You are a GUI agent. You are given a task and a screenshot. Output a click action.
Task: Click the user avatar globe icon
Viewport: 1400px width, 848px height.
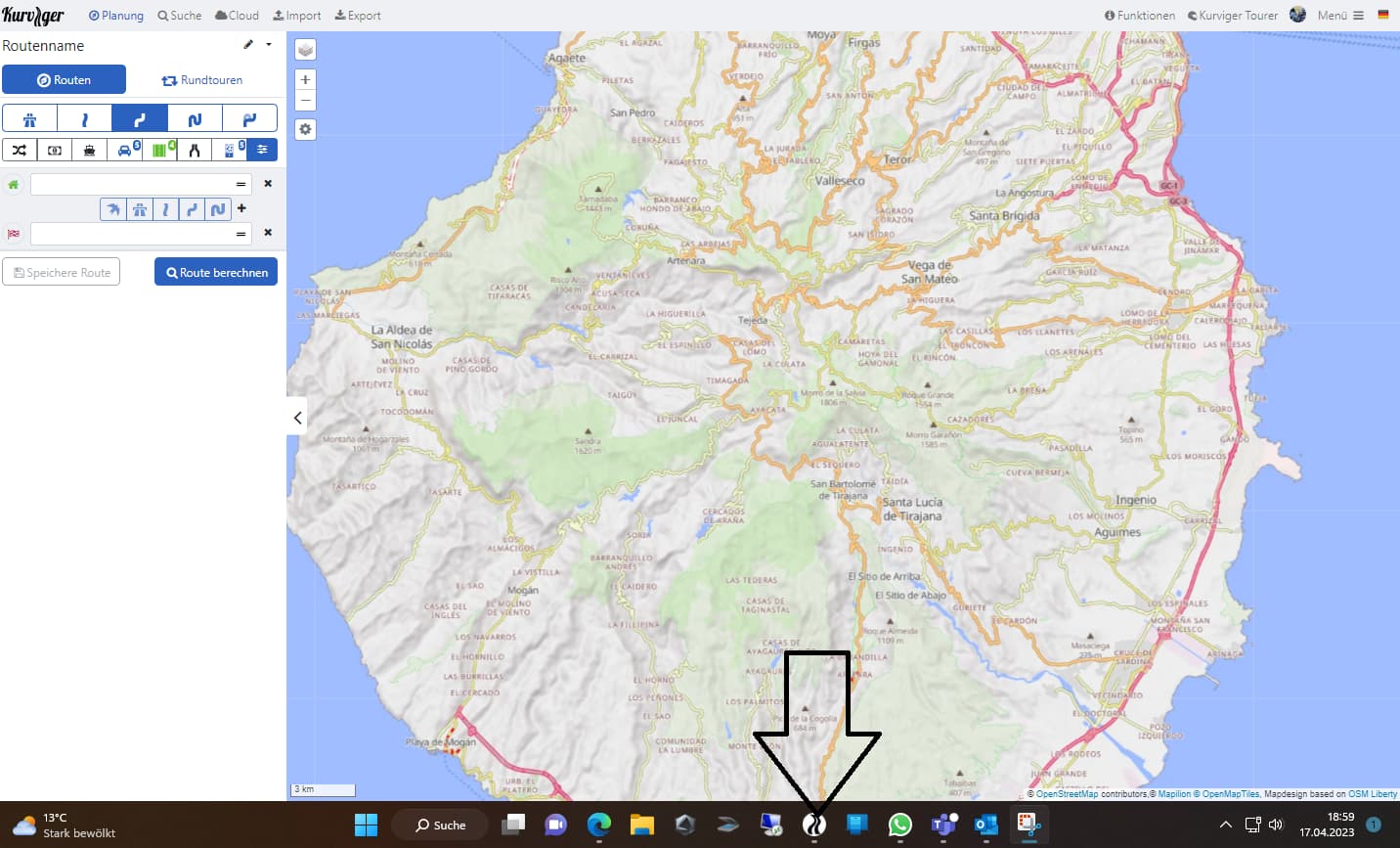(1298, 15)
